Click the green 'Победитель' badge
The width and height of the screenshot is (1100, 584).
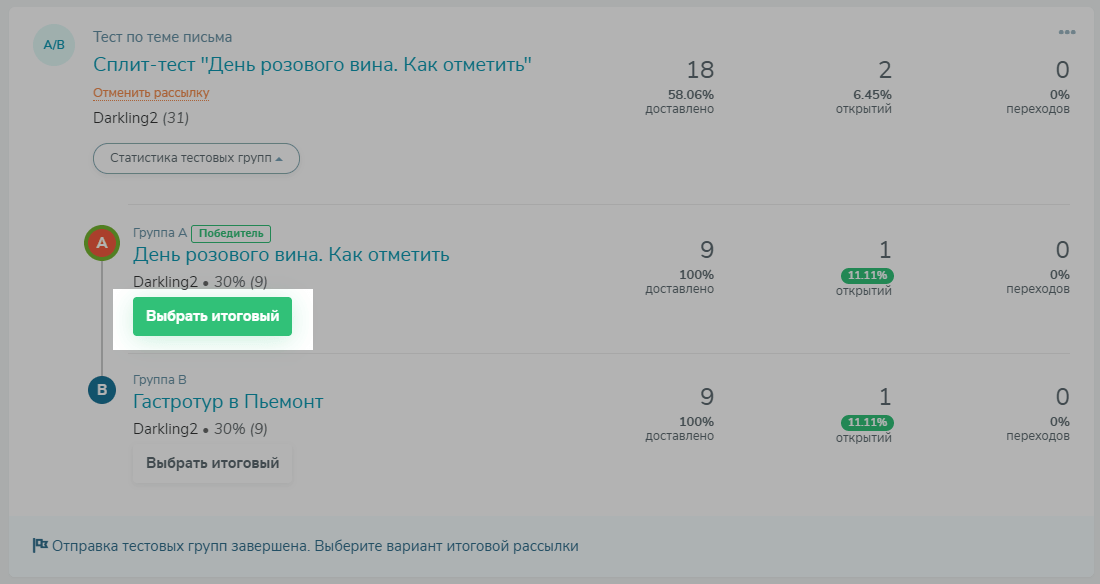(231, 233)
